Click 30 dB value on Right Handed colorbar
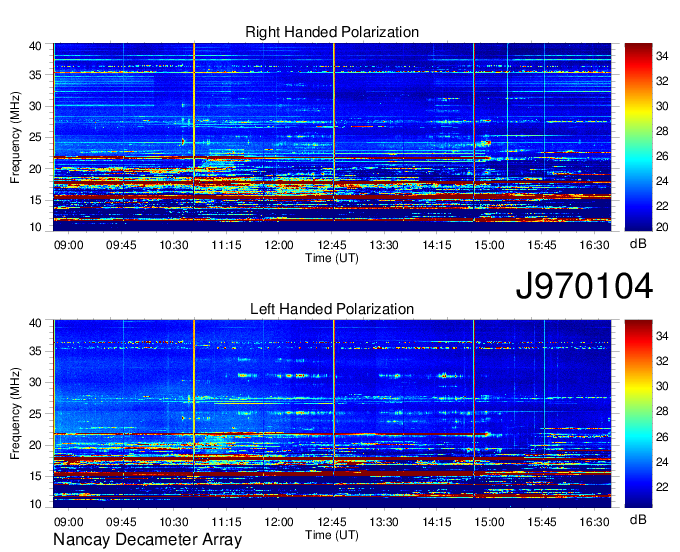 pyautogui.click(x=662, y=106)
